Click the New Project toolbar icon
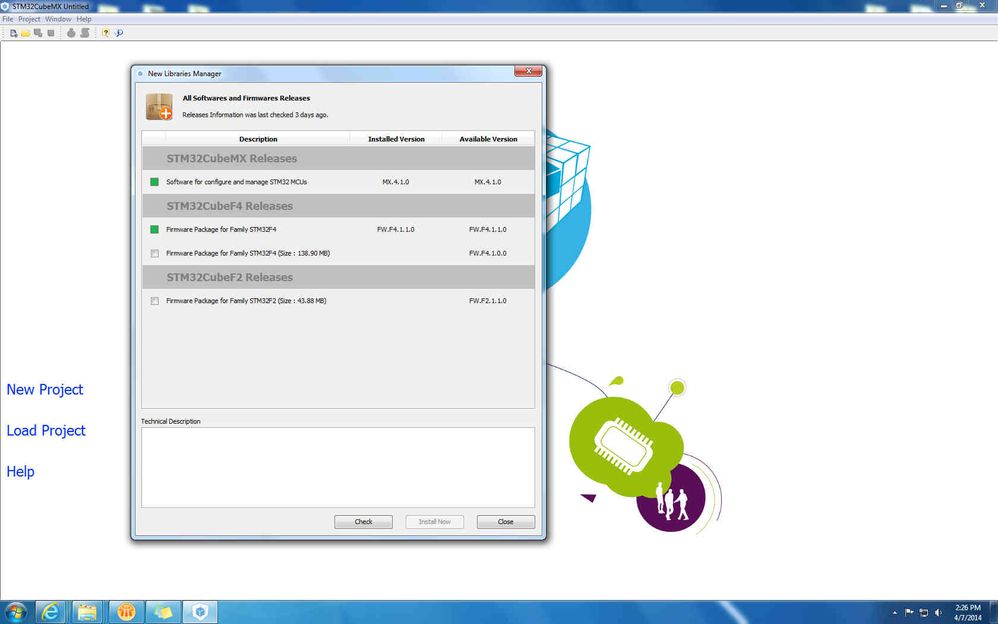The height and width of the screenshot is (624, 998). click(x=13, y=33)
